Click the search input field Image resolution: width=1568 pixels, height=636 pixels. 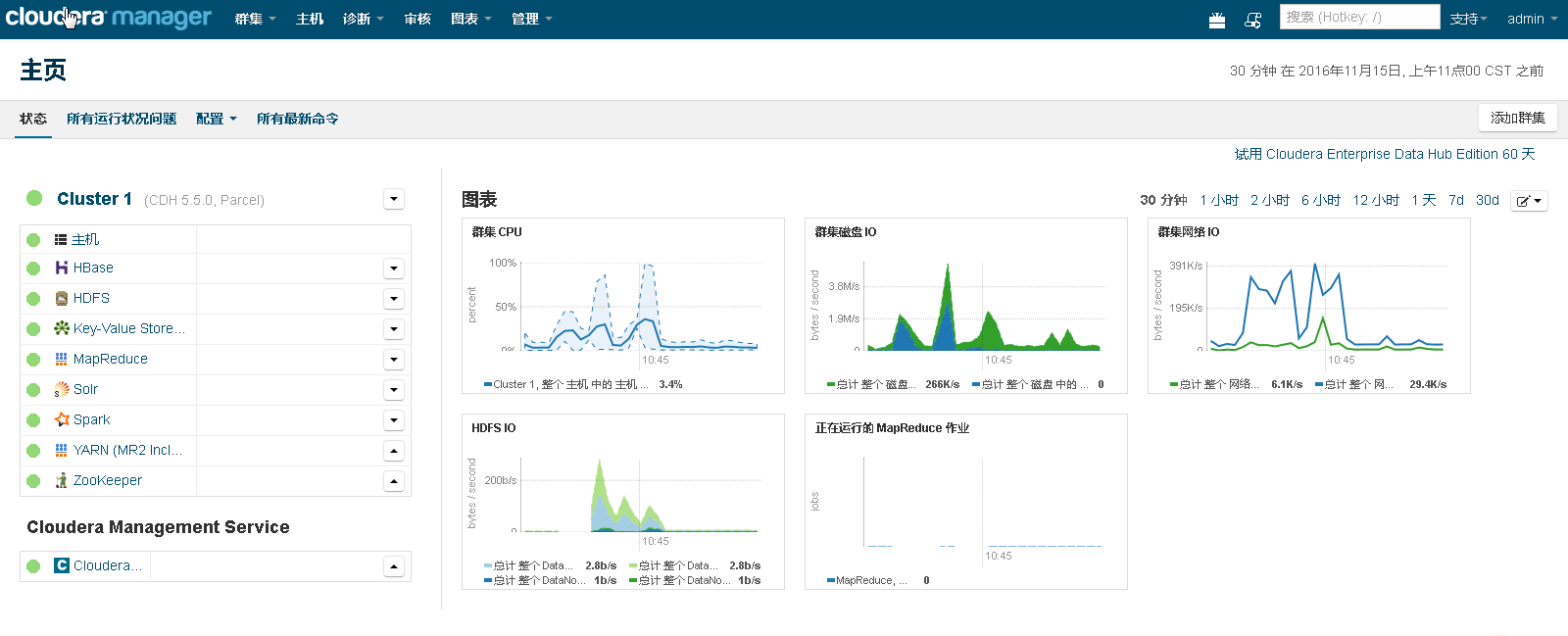pos(1359,17)
